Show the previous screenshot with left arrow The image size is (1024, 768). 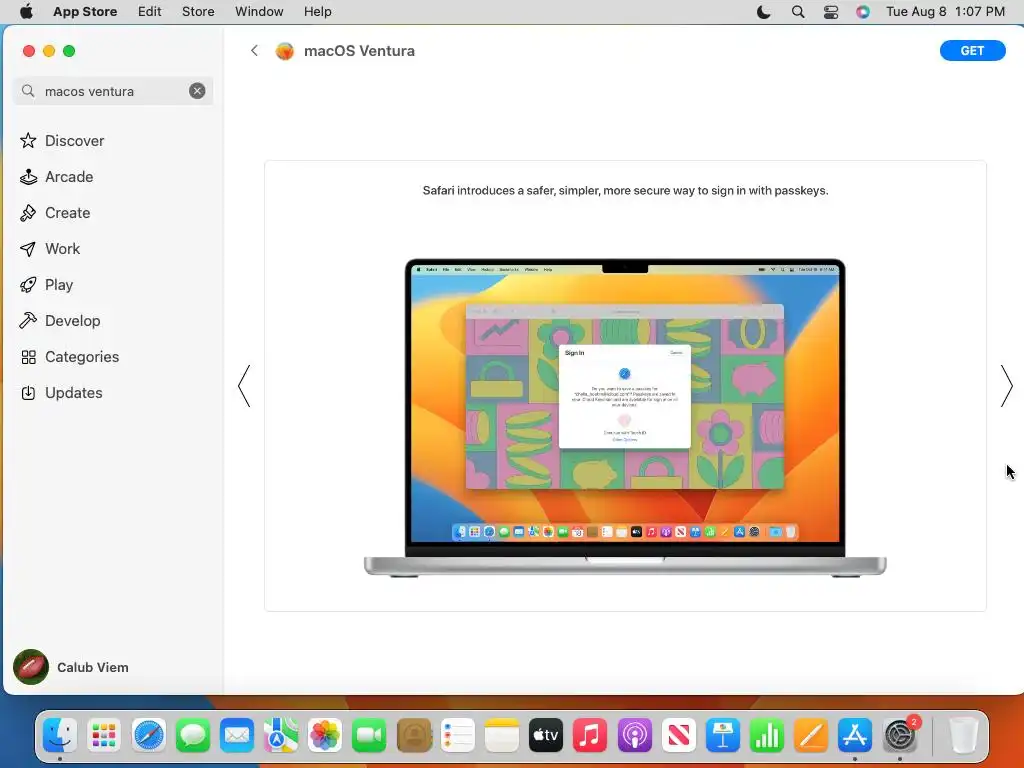244,386
